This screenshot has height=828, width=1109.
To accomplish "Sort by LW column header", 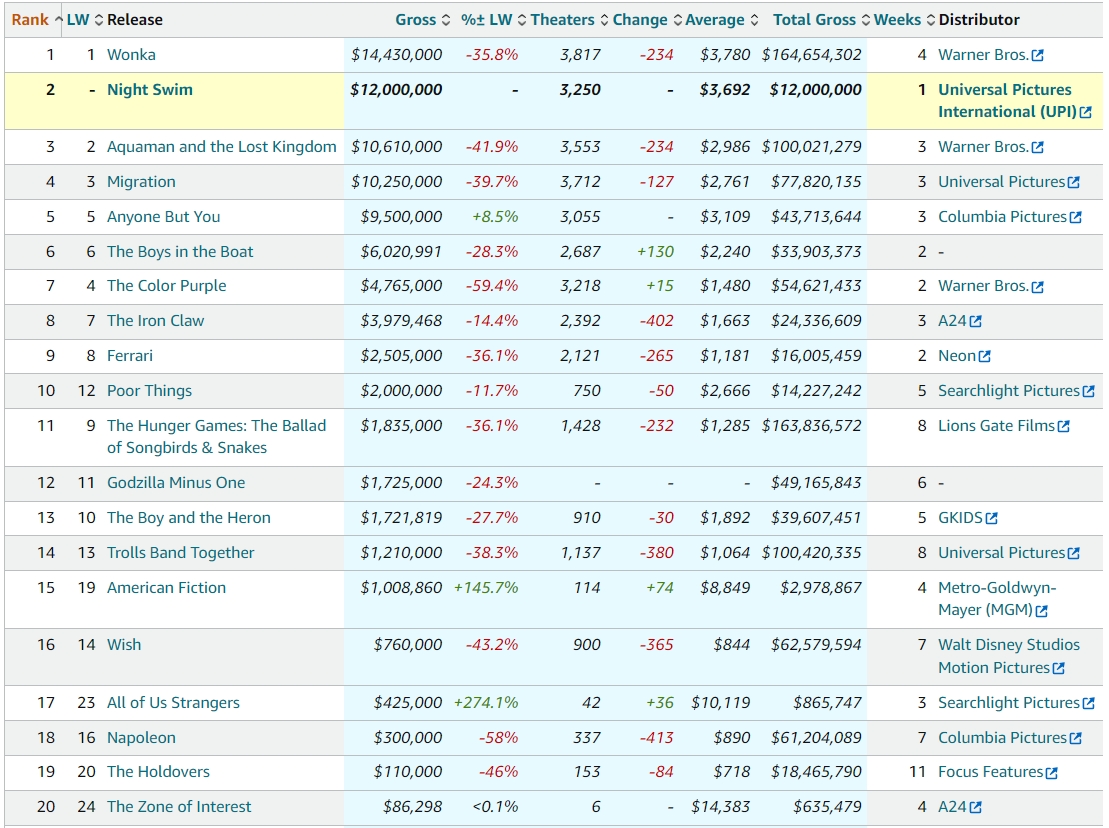I will [85, 20].
